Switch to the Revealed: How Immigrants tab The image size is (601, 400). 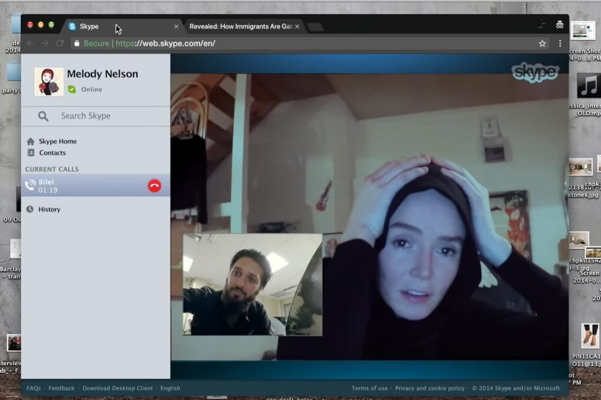click(240, 27)
